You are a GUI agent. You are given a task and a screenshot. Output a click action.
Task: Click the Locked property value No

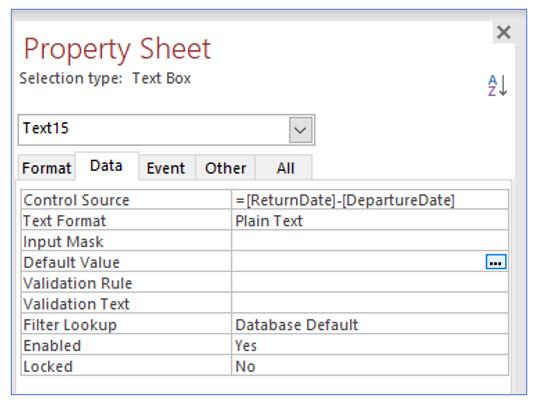[x=370, y=366]
